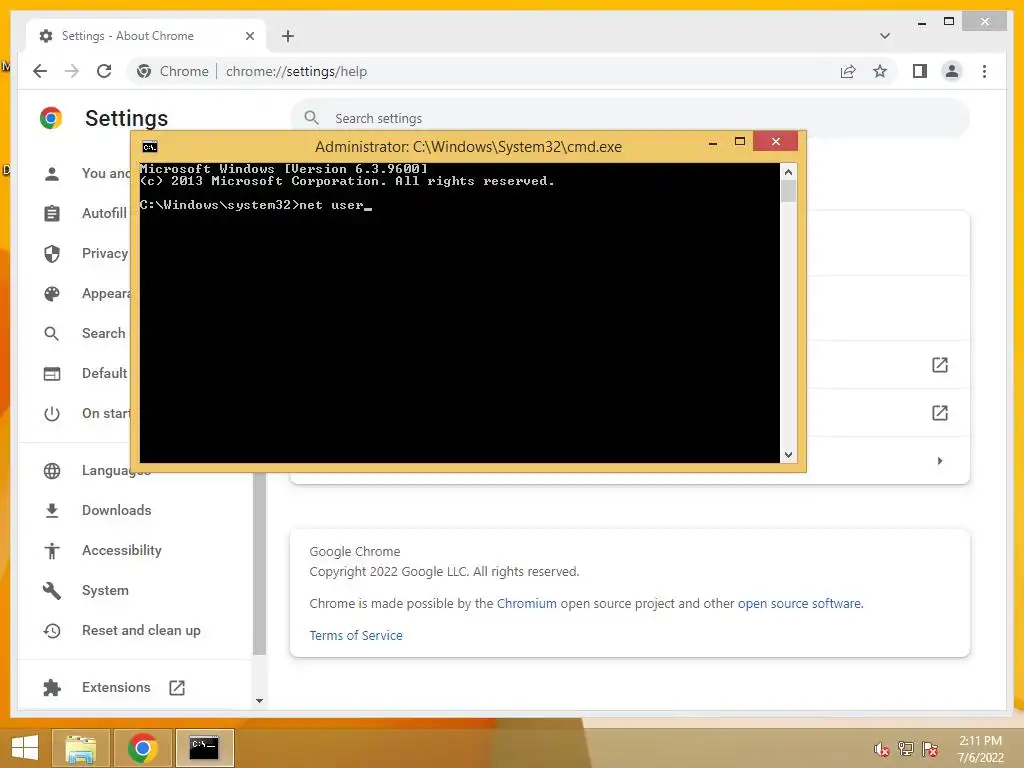Click the Privacy shield icon

tap(52, 253)
